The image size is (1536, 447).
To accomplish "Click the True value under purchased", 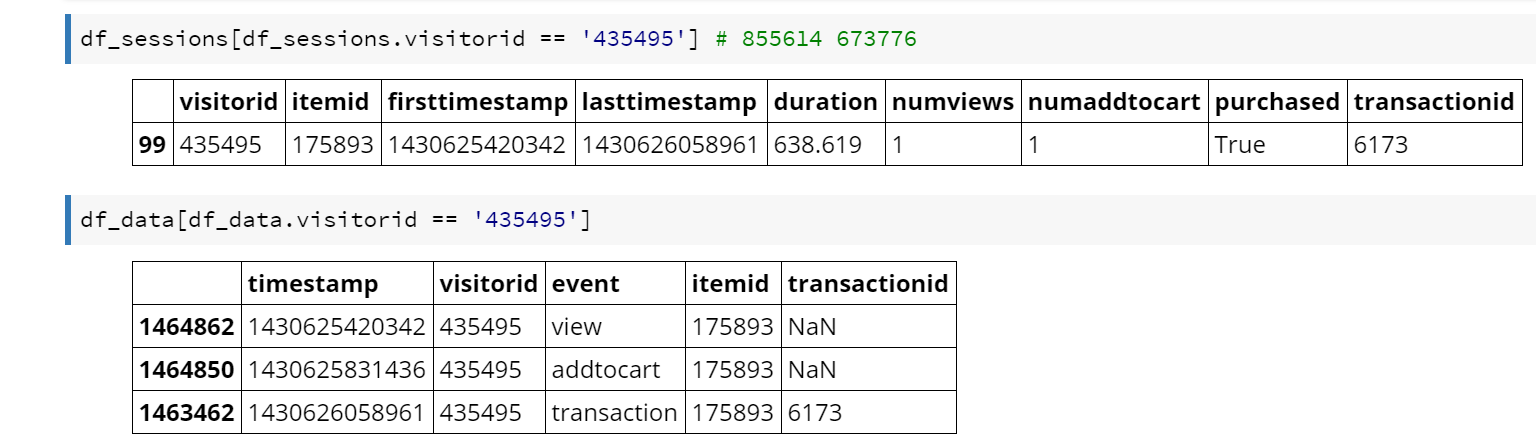I will tap(1240, 145).
